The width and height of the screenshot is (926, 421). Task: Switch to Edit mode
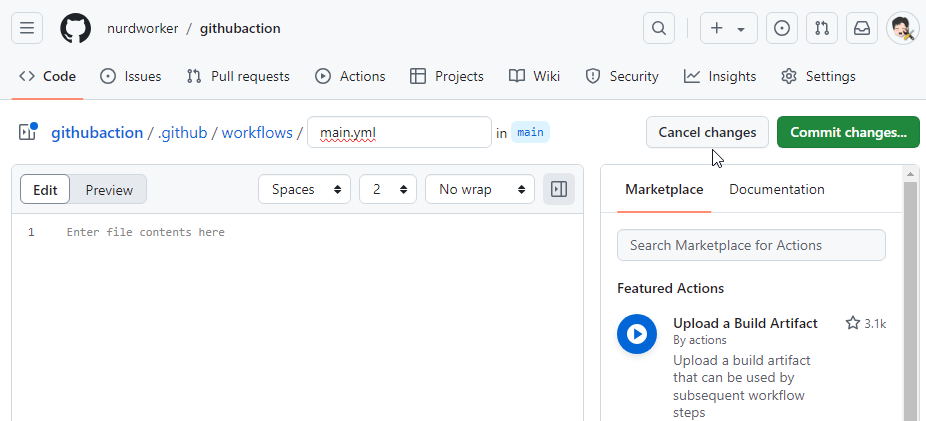[45, 190]
